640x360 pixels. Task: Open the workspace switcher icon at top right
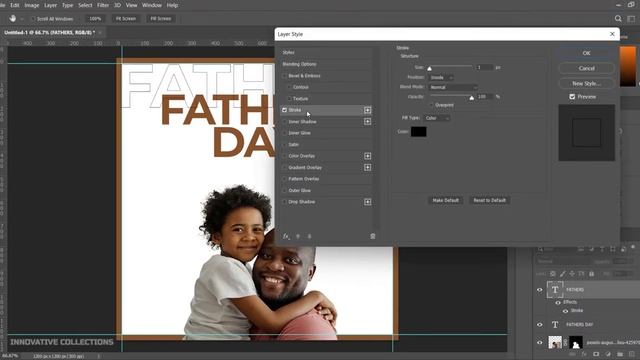point(631,18)
